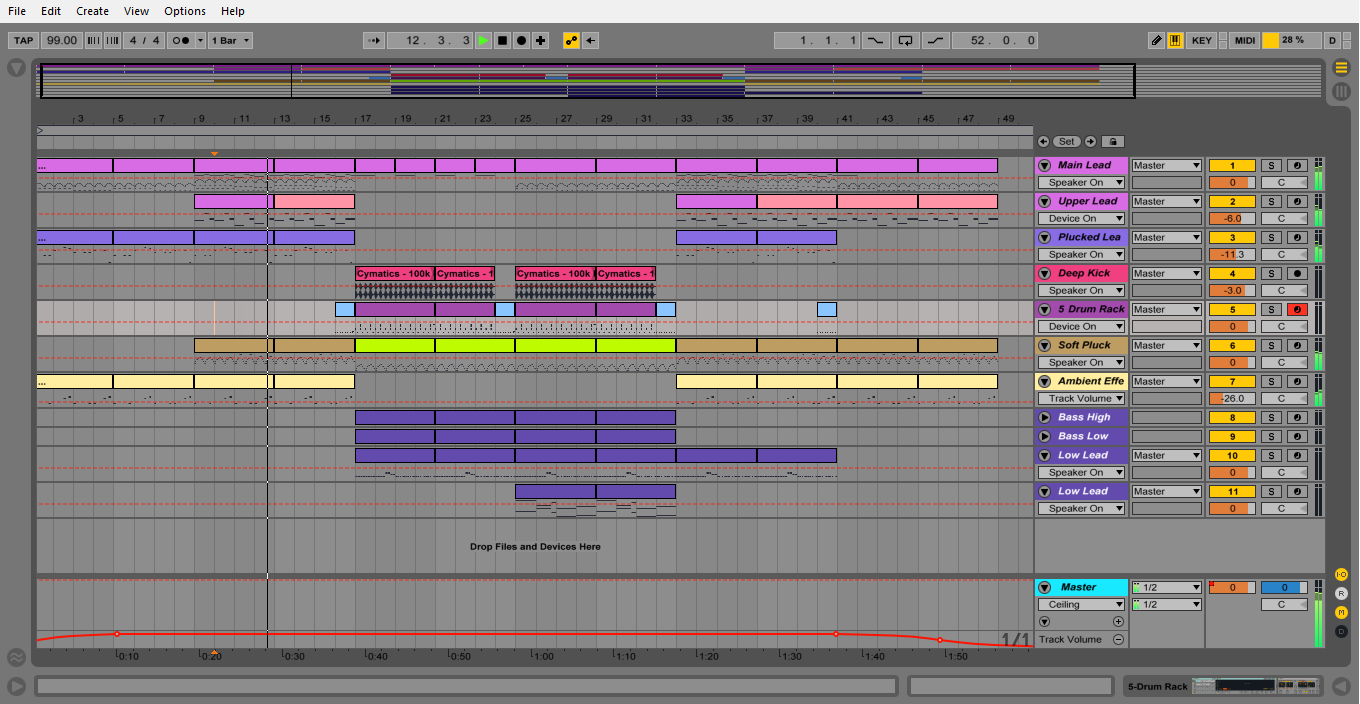Click the TAP tempo button
This screenshot has width=1360, height=704.
point(23,40)
